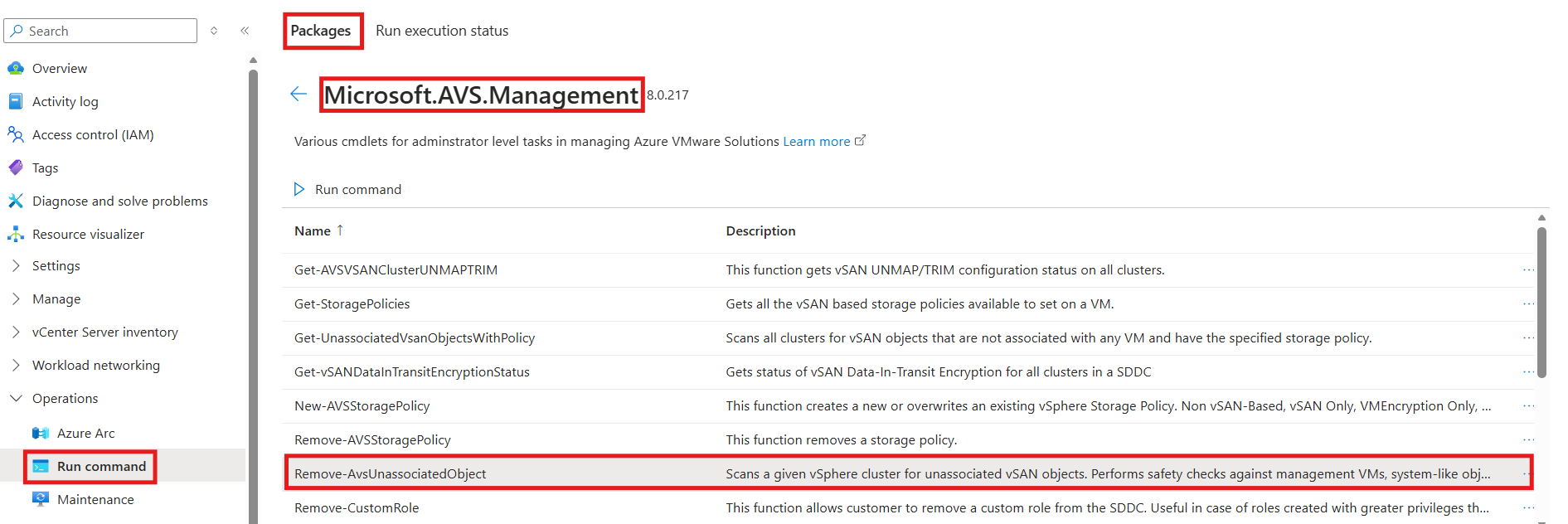Switch to the Run execution status tab

tap(442, 31)
